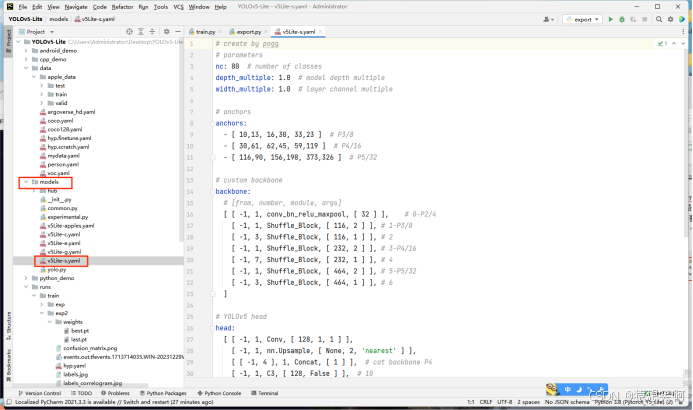Collapse the apple_data folder
This screenshot has height=410, width=693.
pyautogui.click(x=34, y=77)
